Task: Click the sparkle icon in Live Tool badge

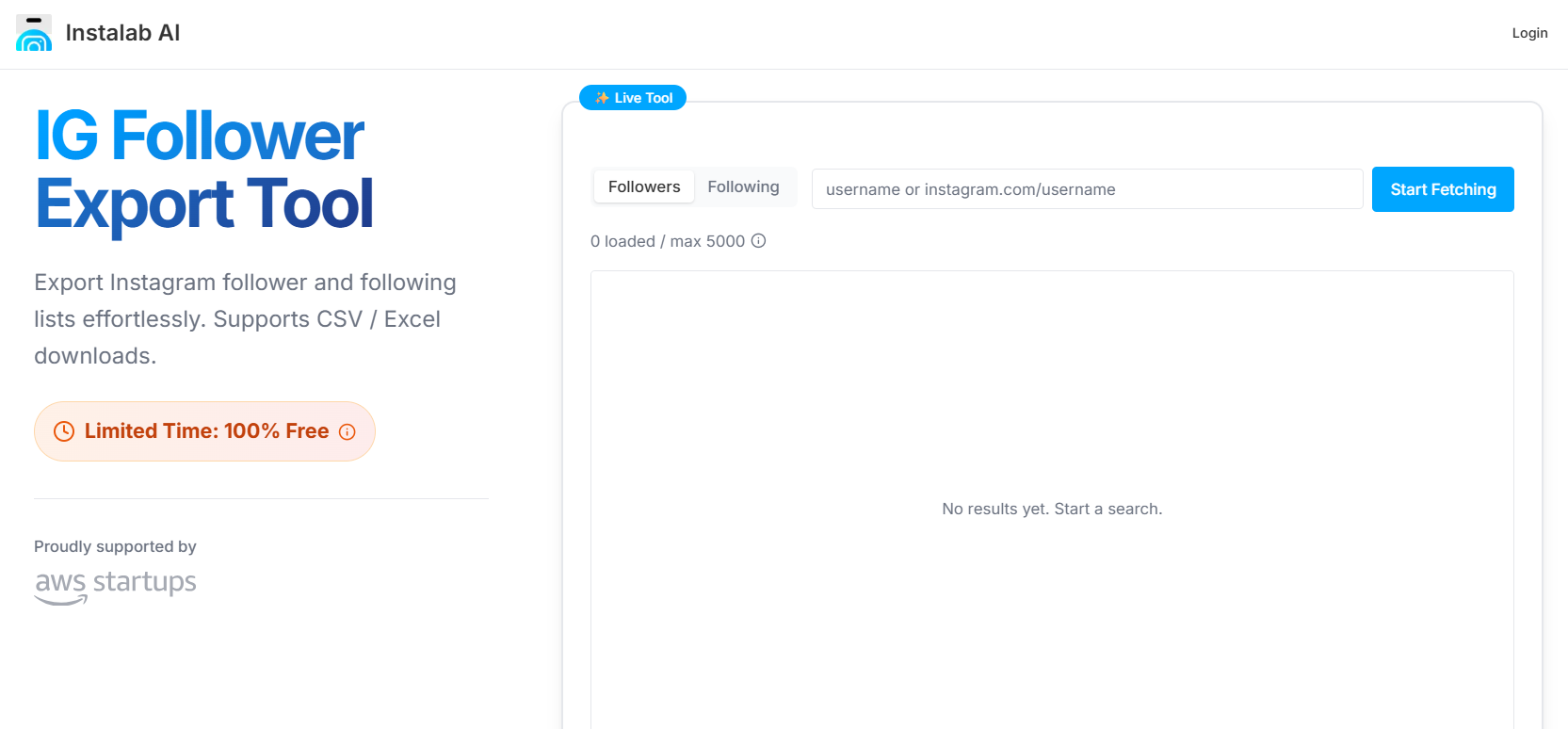Action: coord(602,98)
